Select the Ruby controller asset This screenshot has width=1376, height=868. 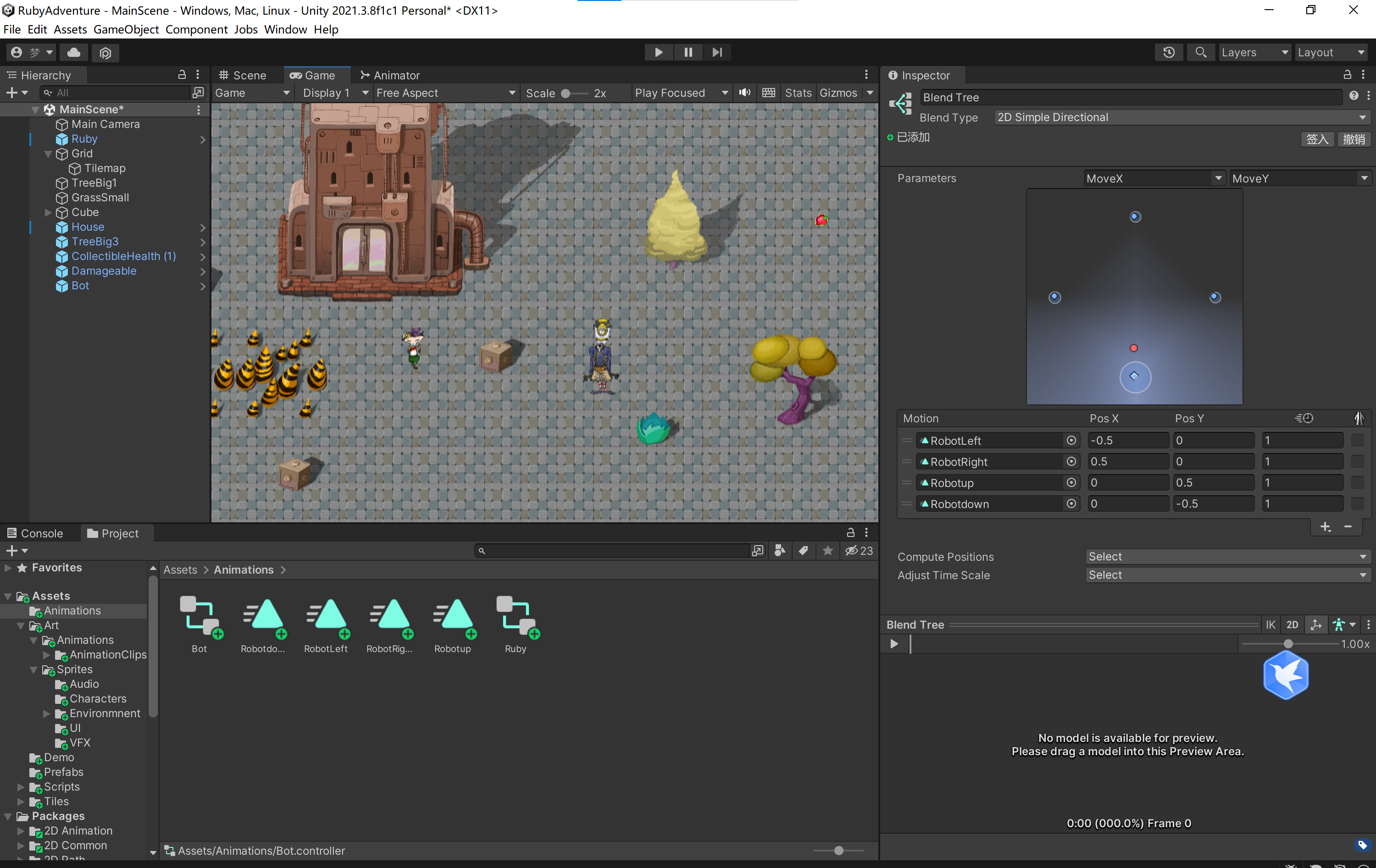click(516, 624)
